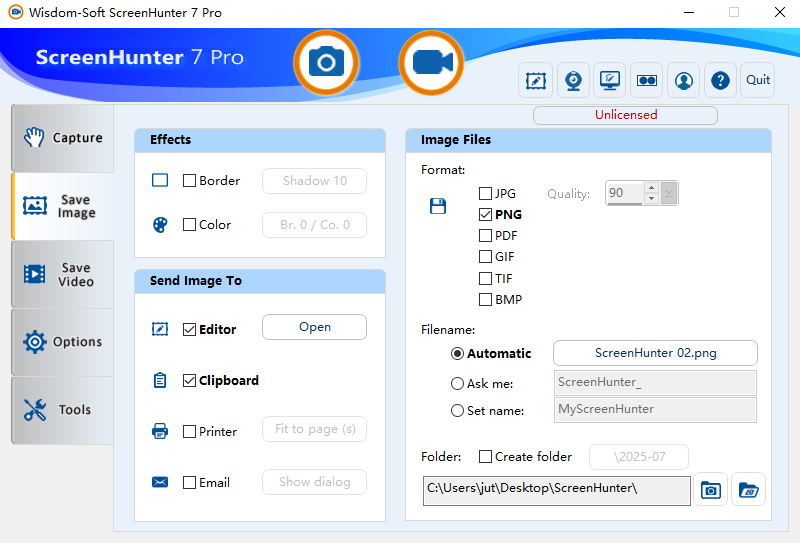Click the ScreenHunter 02.png filename button
The width and height of the screenshot is (800, 543).
click(655, 353)
